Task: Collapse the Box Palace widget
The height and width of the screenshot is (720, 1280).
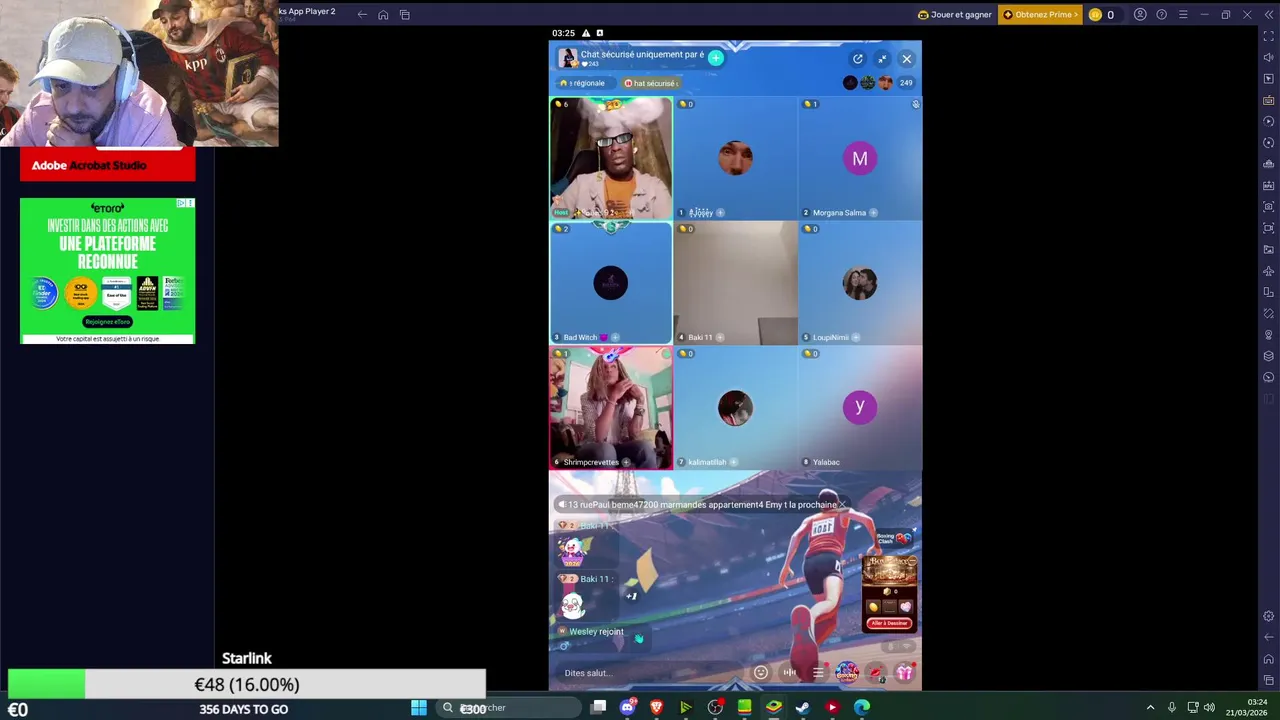Action: tap(912, 560)
